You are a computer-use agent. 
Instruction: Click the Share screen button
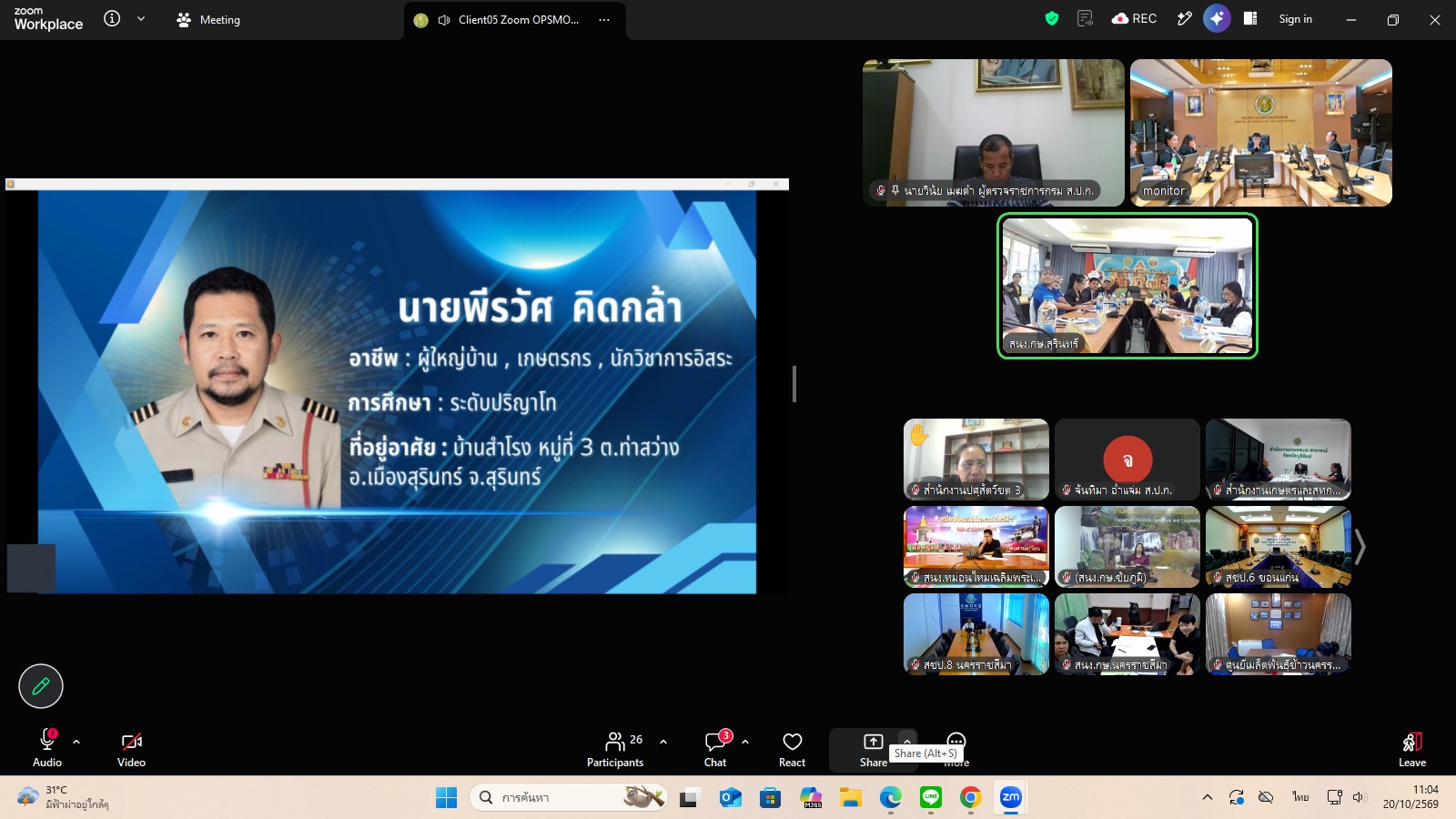click(x=873, y=750)
